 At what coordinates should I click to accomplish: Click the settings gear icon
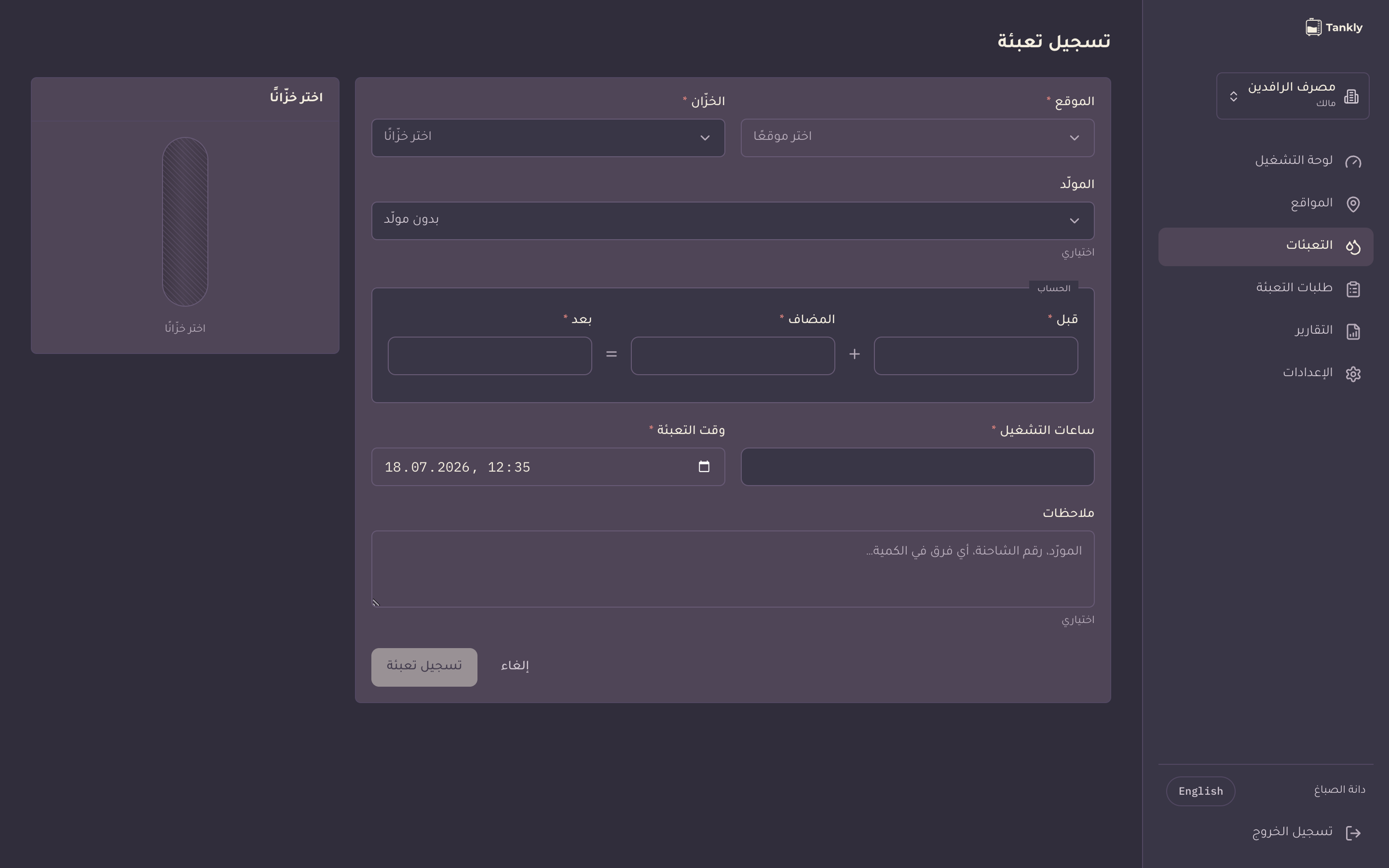[1353, 374]
